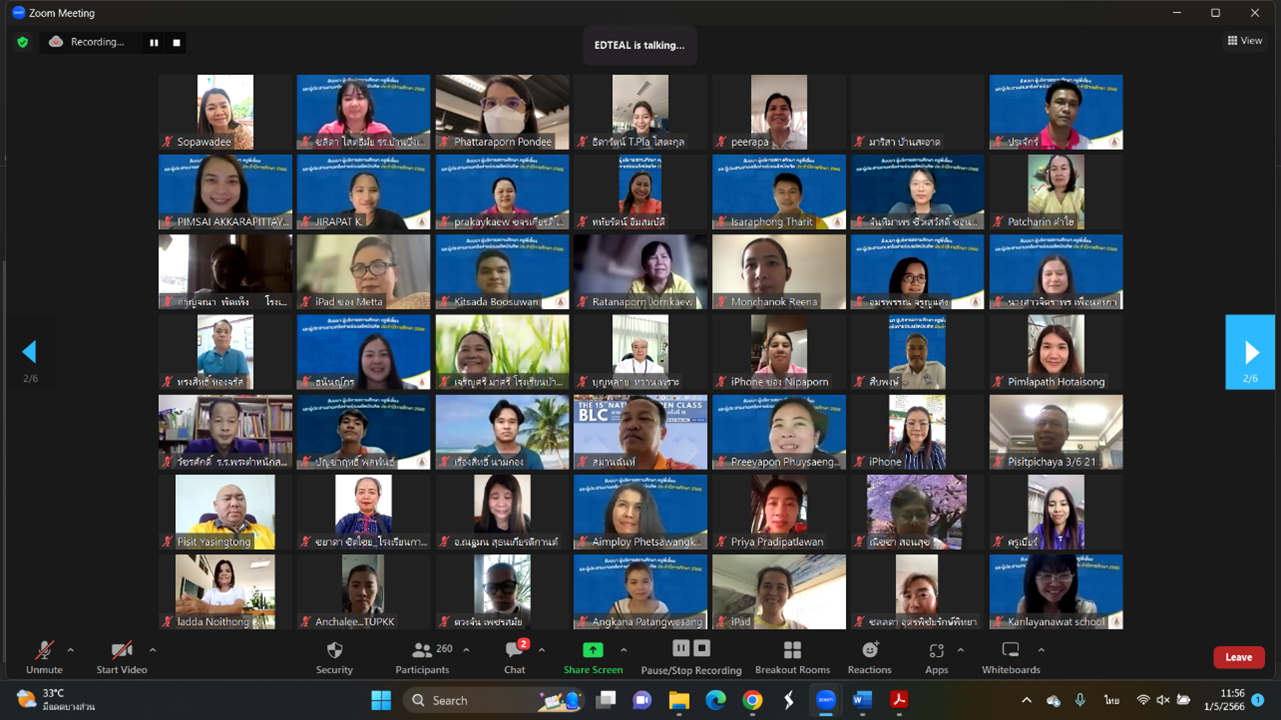Unmute the microphone
This screenshot has width=1281, height=720.
point(44,657)
